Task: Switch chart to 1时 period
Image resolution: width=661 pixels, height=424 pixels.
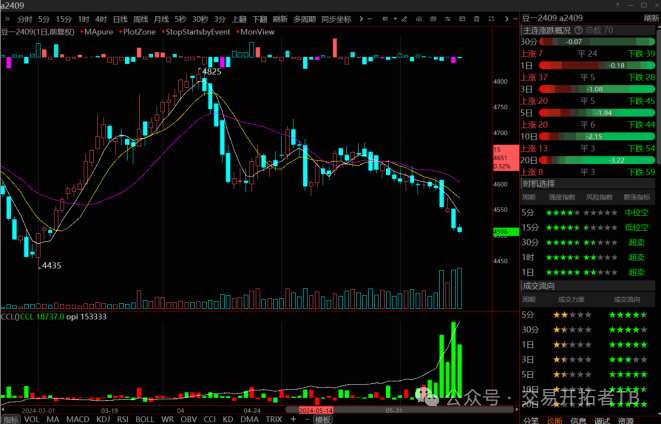Action: tap(83, 19)
